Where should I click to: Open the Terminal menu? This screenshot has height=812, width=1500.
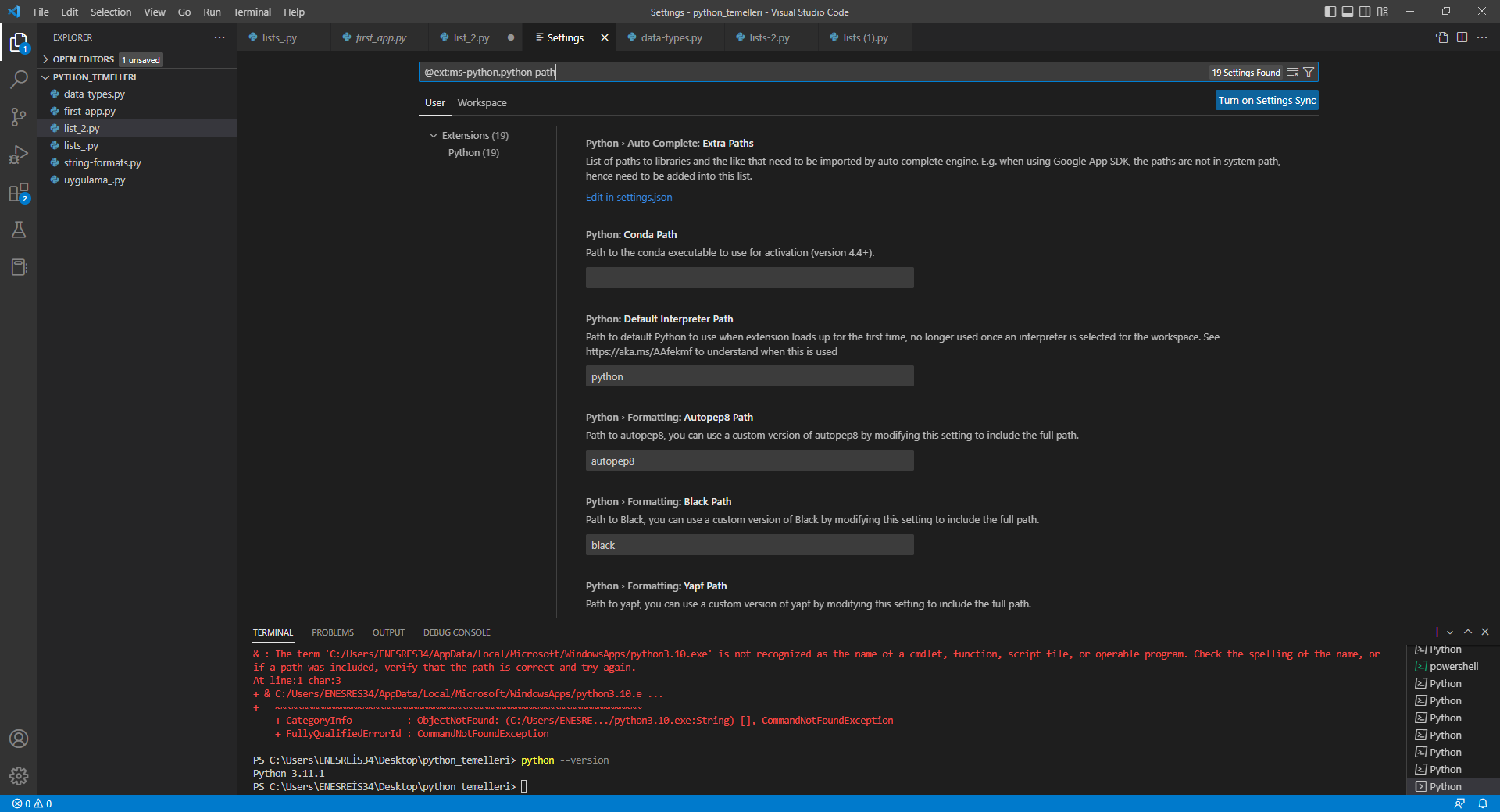[x=252, y=12]
